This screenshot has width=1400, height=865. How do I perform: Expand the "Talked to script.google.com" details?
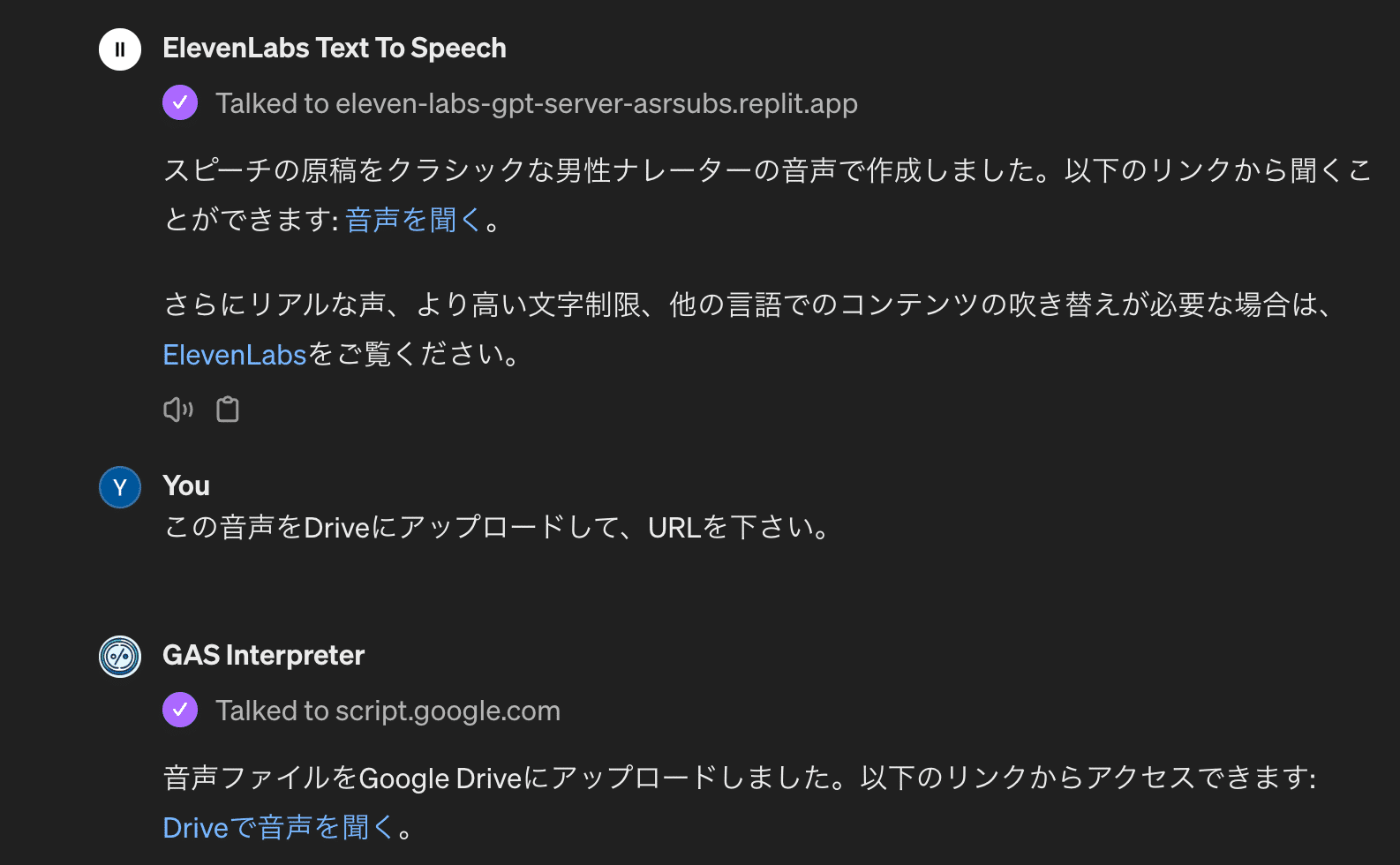tap(388, 711)
